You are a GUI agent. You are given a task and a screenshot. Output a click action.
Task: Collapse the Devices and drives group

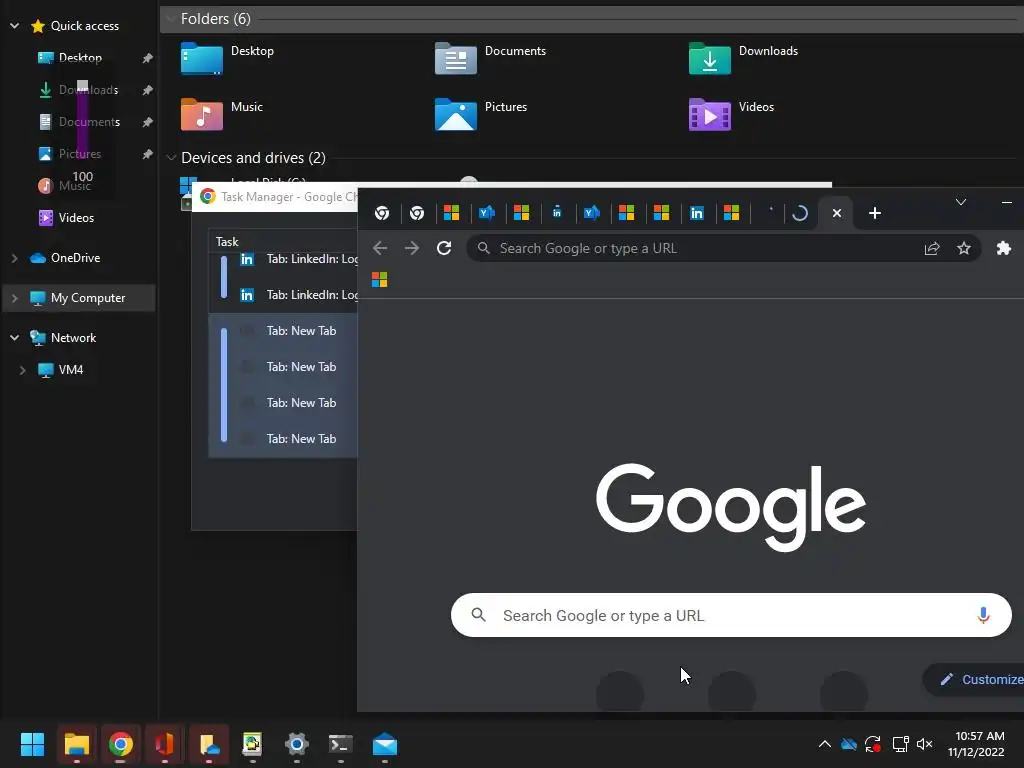[x=170, y=157]
